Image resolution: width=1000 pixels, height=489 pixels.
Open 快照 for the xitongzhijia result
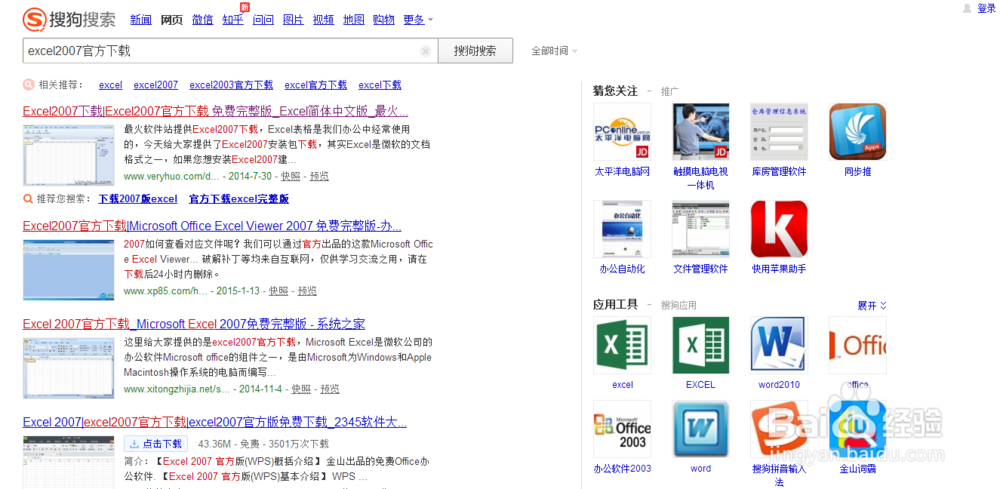(x=301, y=389)
